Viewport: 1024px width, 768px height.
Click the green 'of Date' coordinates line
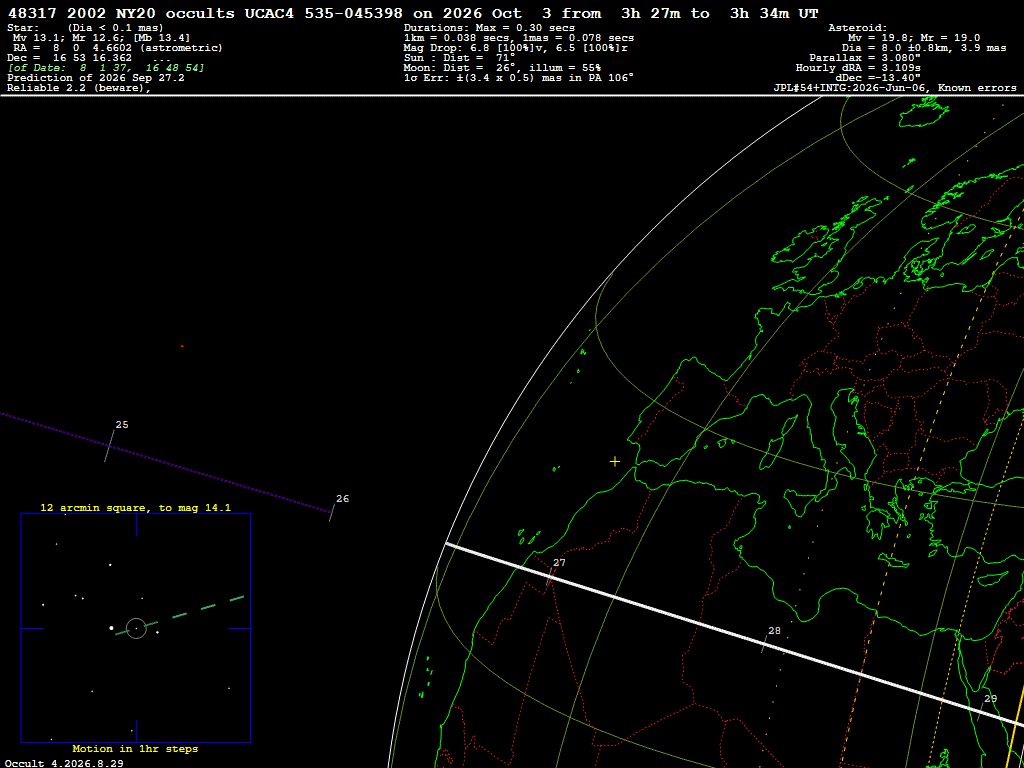coord(106,68)
